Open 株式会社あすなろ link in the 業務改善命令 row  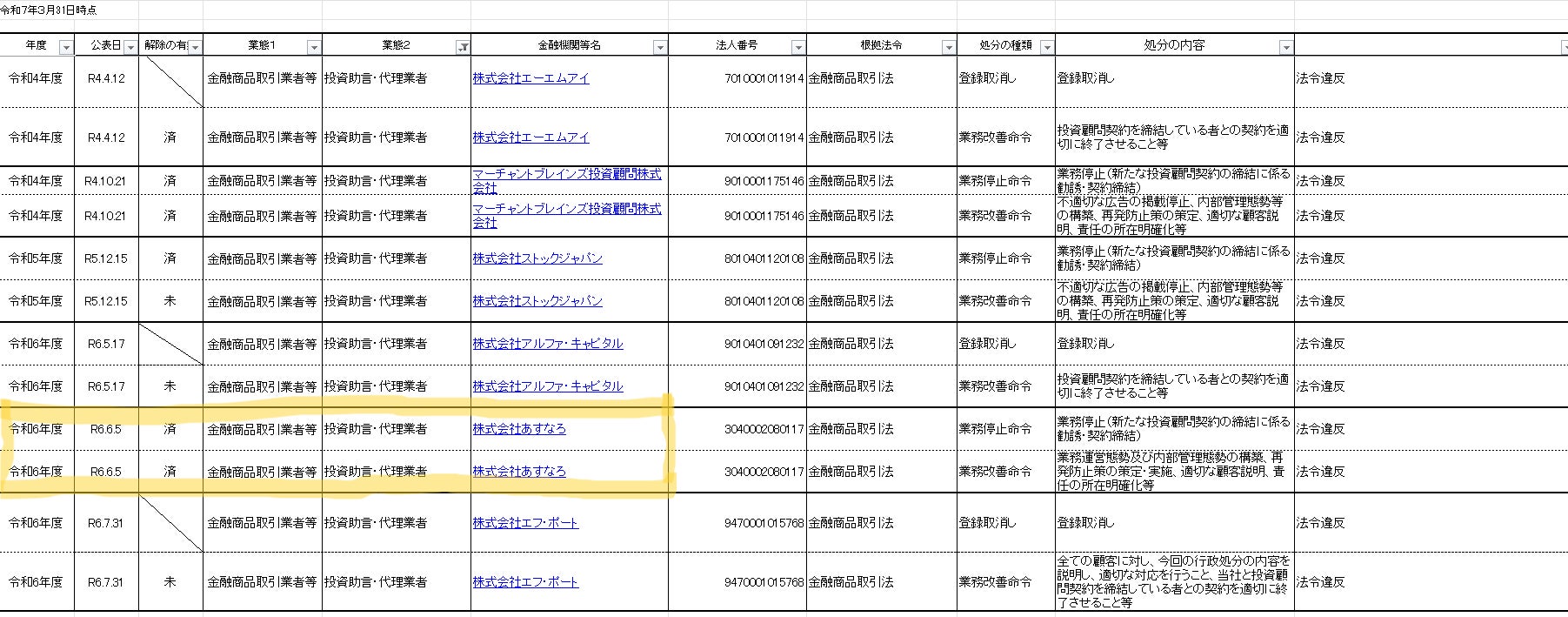[x=519, y=472]
